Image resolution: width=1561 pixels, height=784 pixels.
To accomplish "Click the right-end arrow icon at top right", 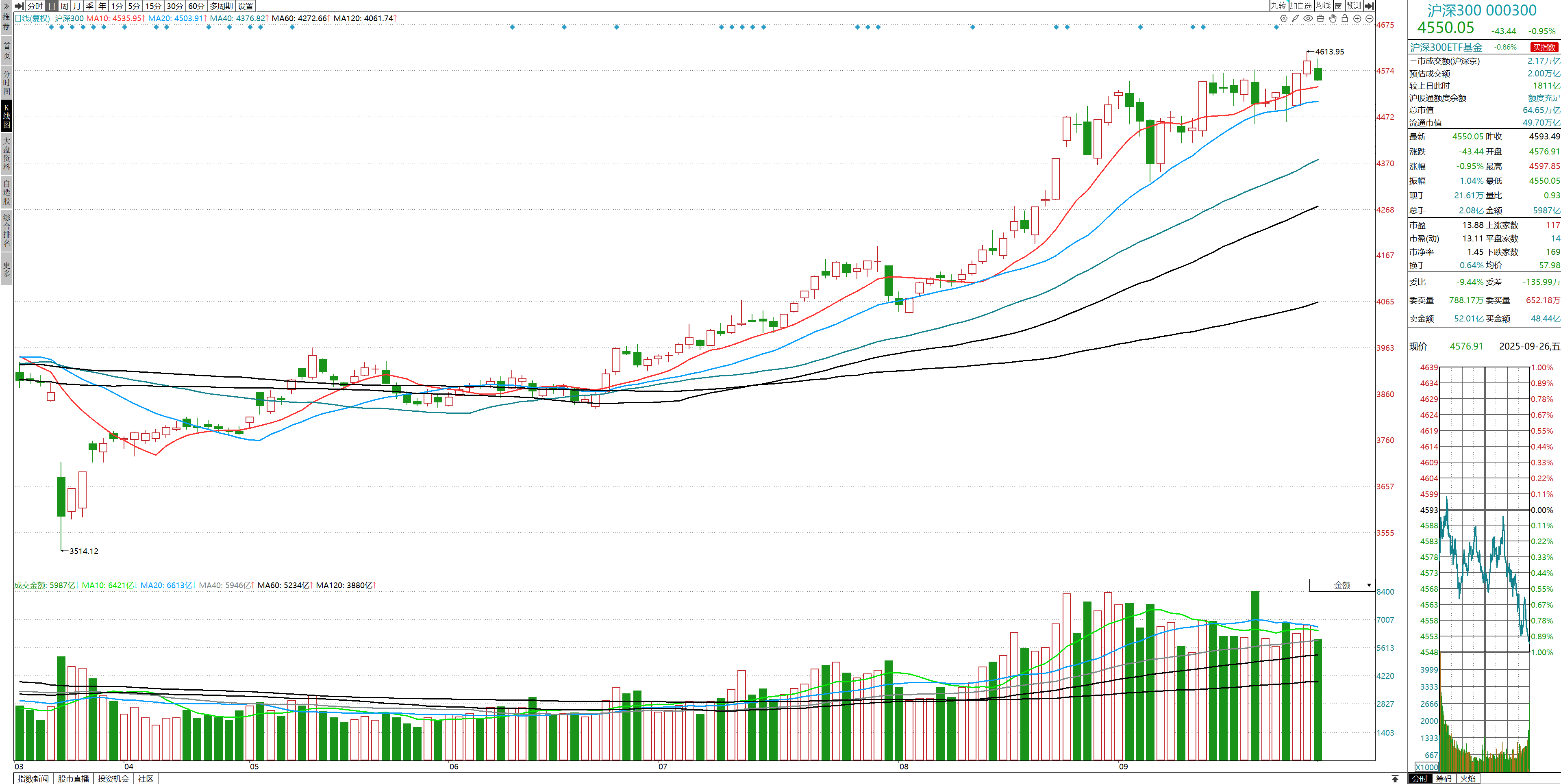I will coord(1369,6).
